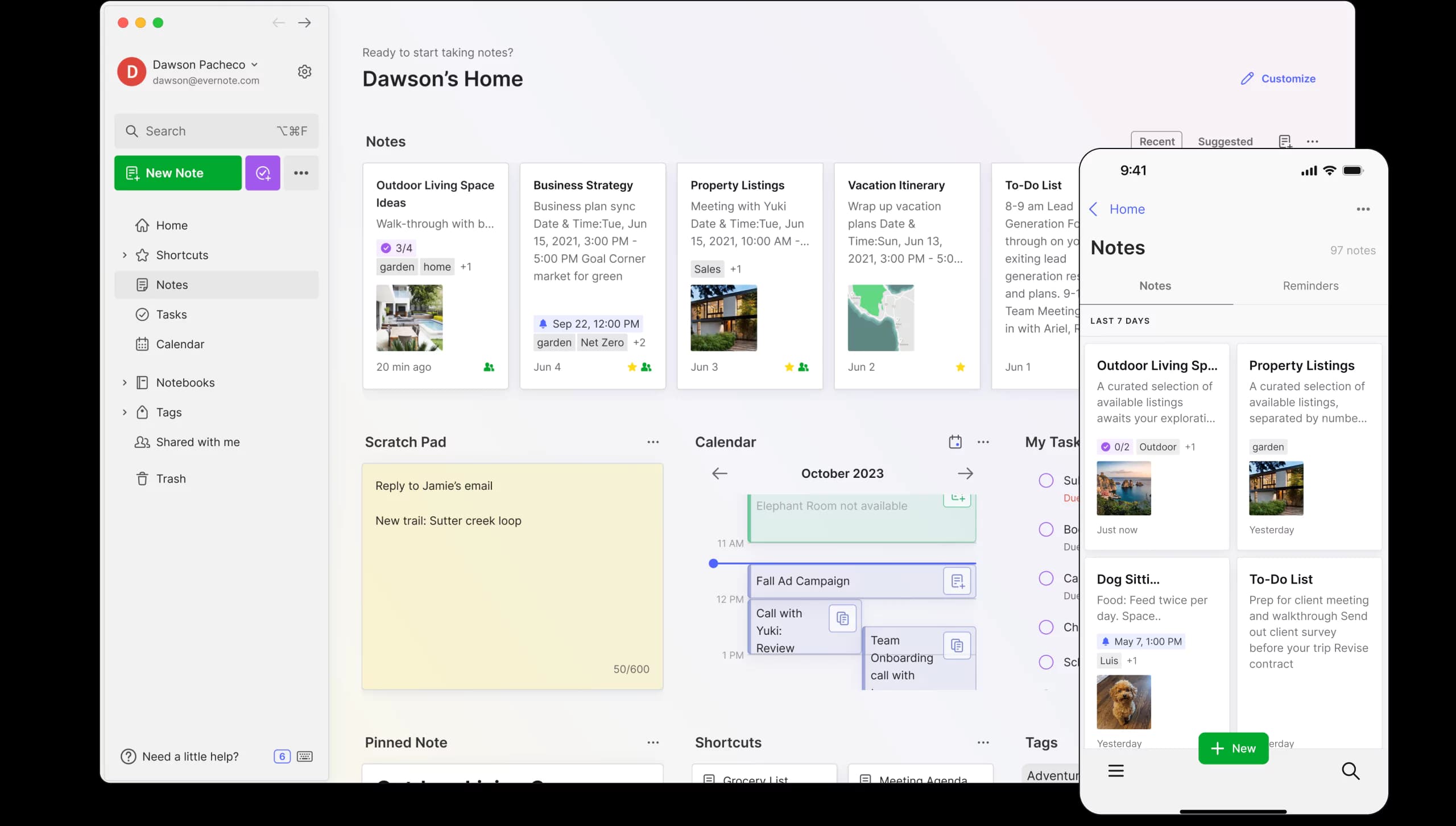Click the New Note green button

(177, 172)
